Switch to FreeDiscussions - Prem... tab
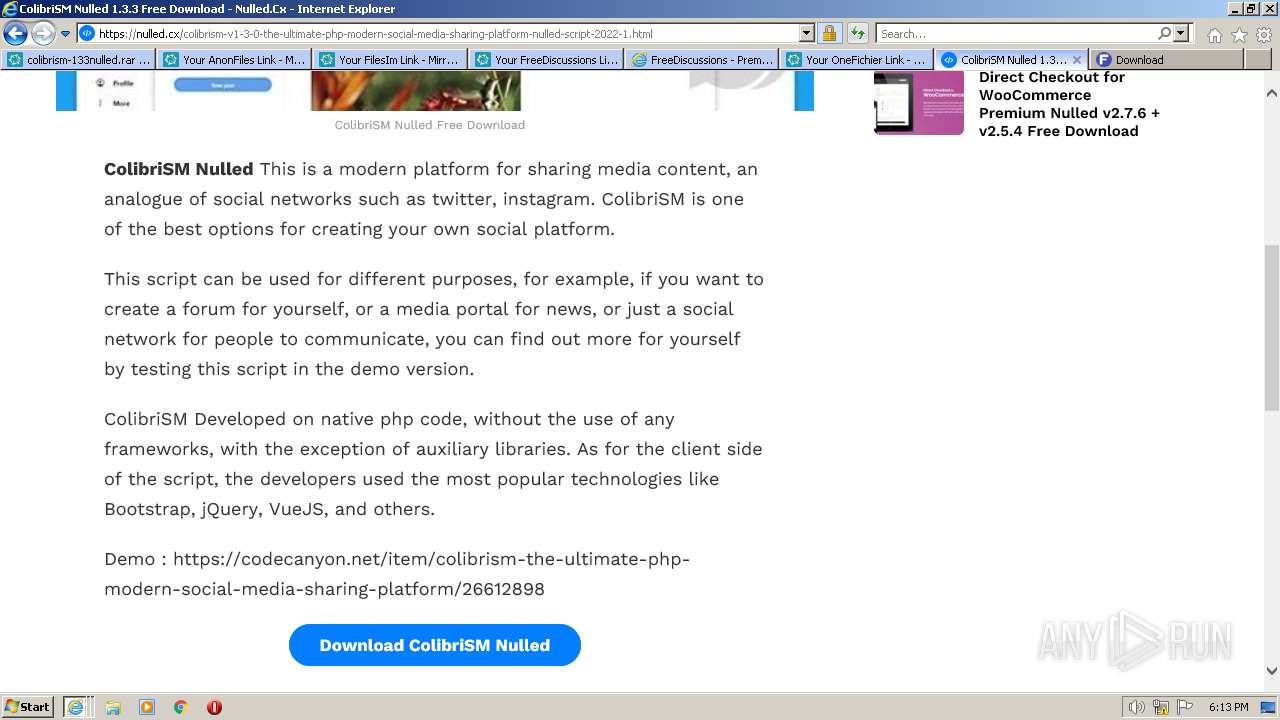Viewport: 1280px width, 720px height. (x=703, y=59)
